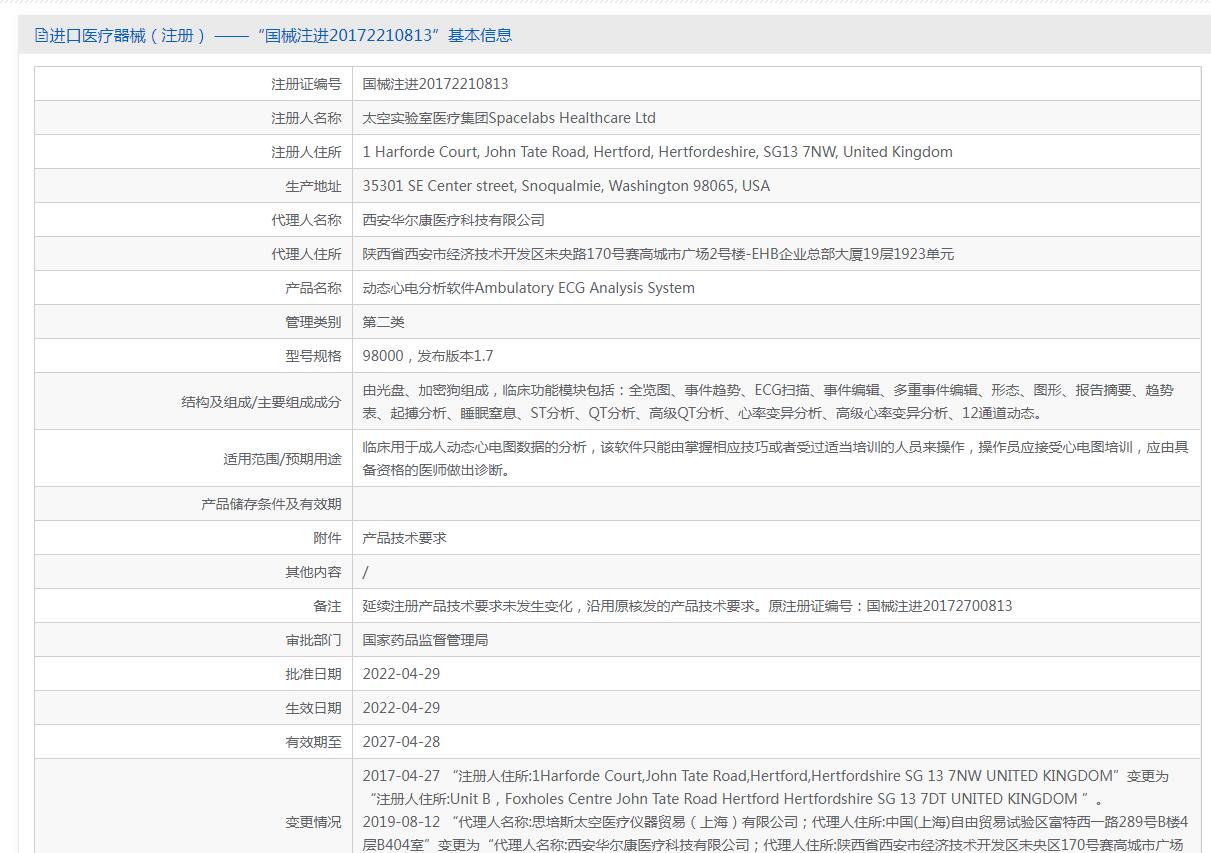Image resolution: width=1211 pixels, height=853 pixels.
Task: Click the 产品技术要求 attachment entry
Action: [x=404, y=538]
